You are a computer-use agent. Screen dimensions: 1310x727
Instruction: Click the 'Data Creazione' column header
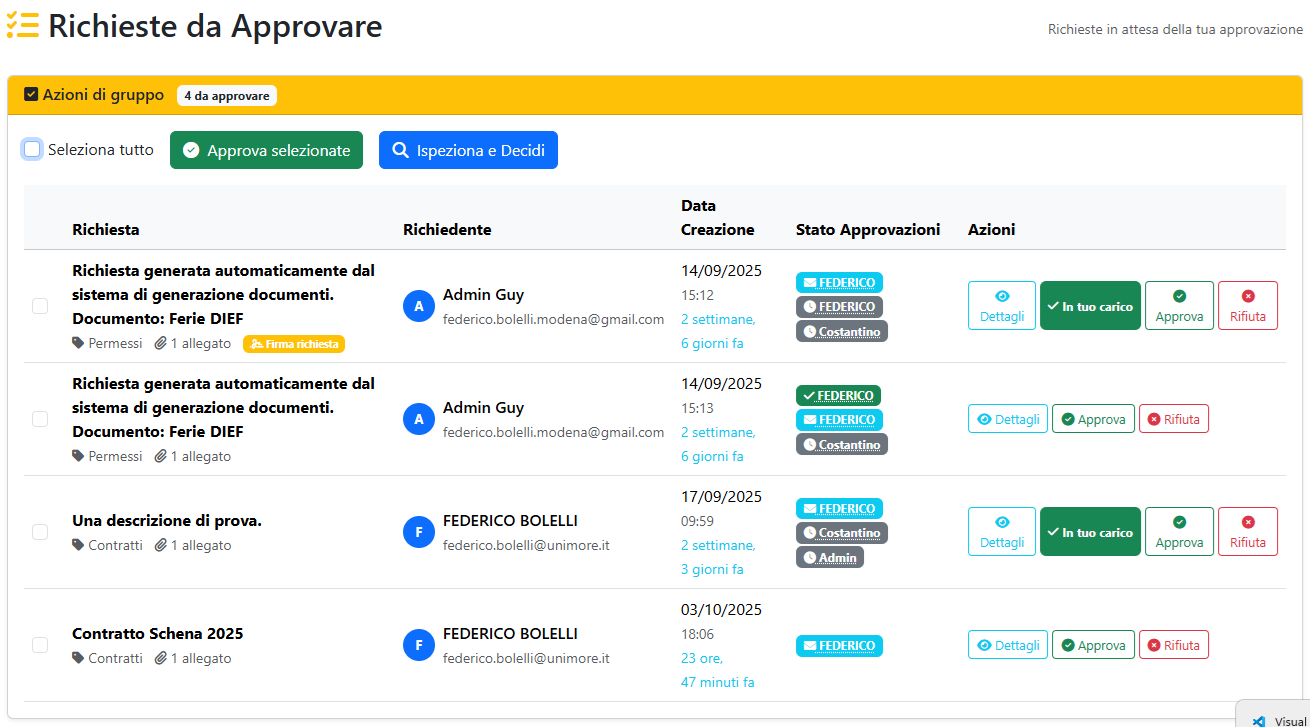click(717, 217)
